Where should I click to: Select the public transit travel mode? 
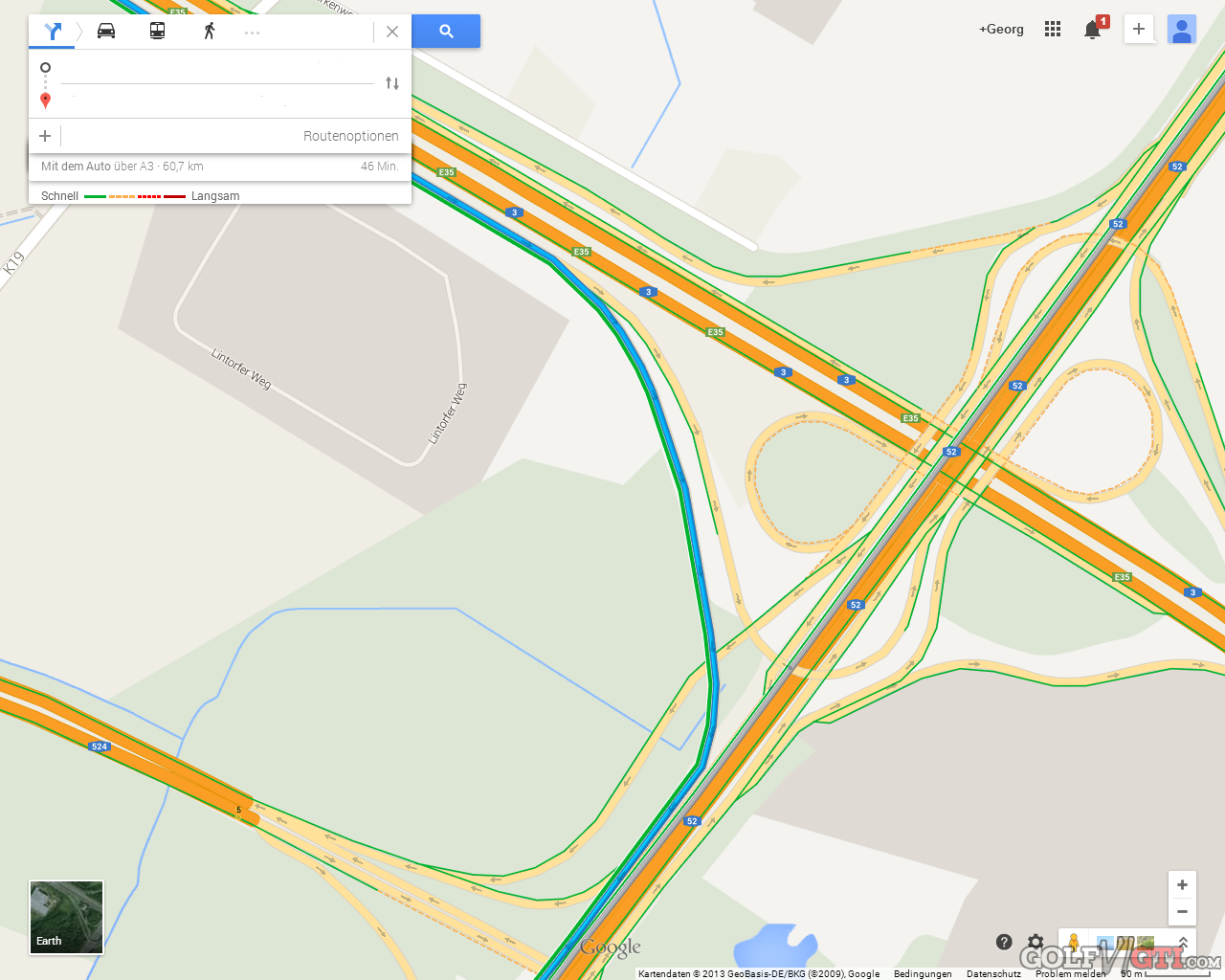point(158,31)
